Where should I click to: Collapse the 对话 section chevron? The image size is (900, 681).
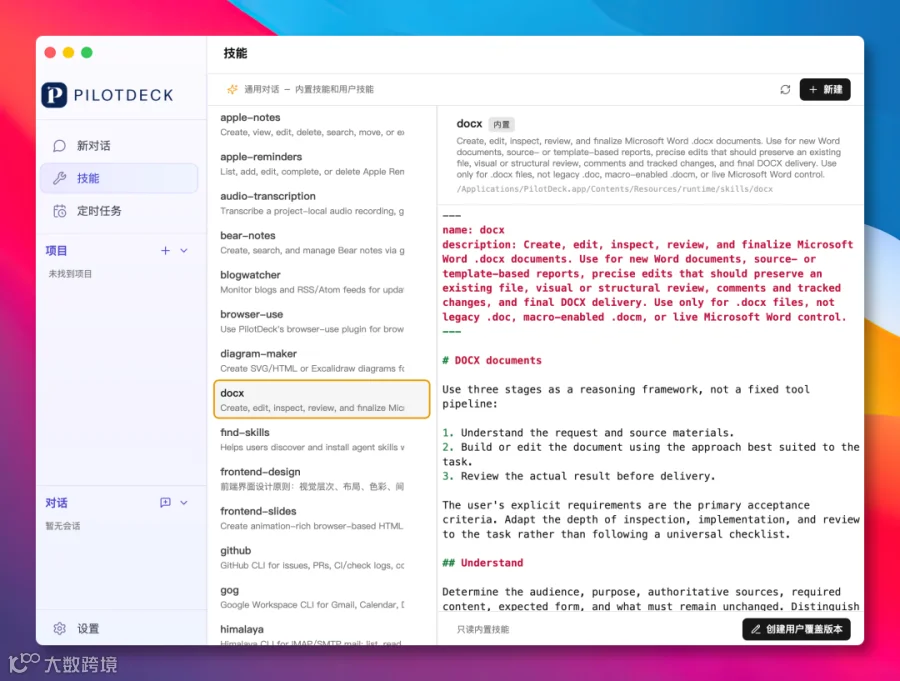[x=184, y=502]
